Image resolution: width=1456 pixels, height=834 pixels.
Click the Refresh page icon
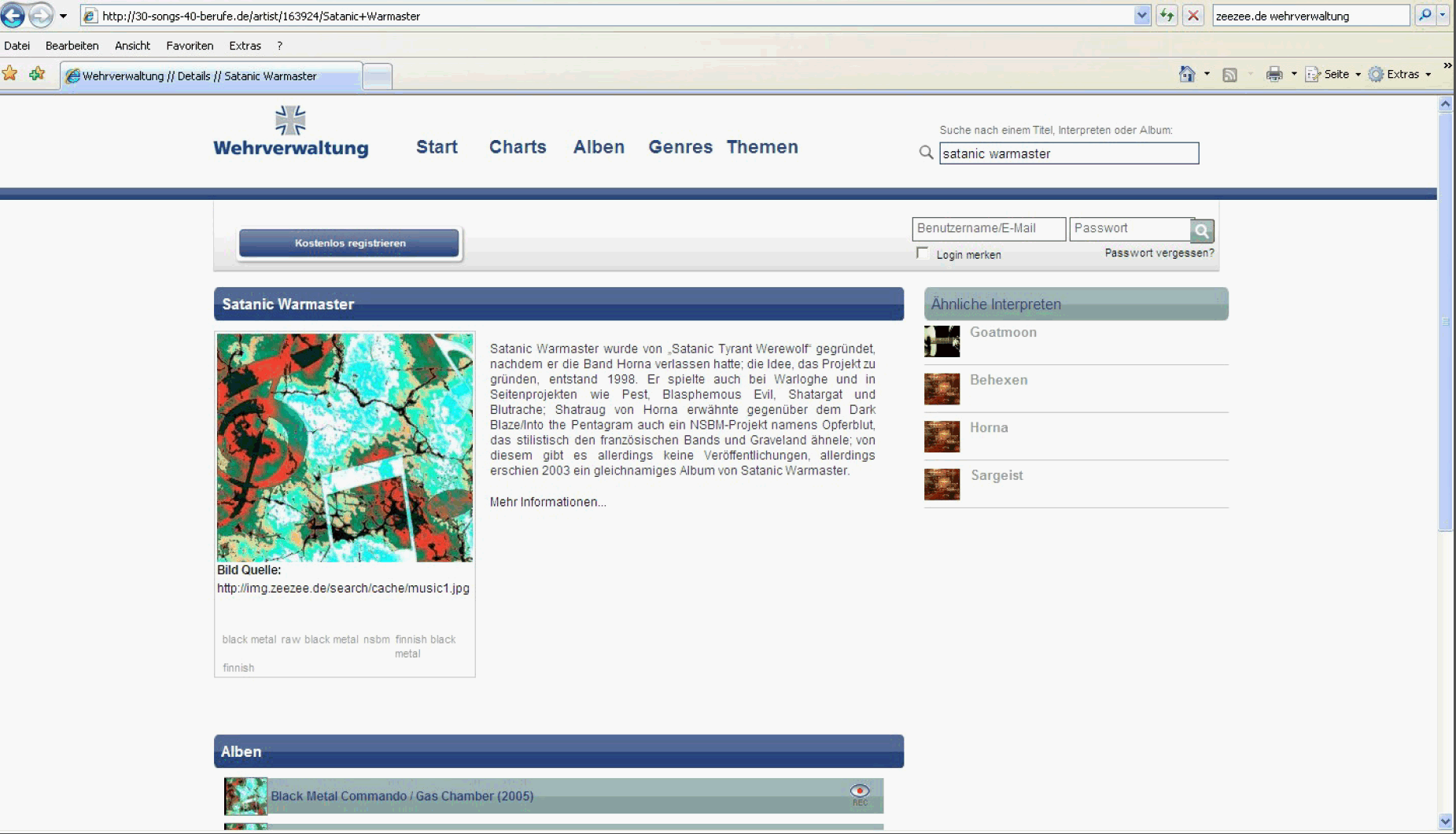pyautogui.click(x=1167, y=16)
